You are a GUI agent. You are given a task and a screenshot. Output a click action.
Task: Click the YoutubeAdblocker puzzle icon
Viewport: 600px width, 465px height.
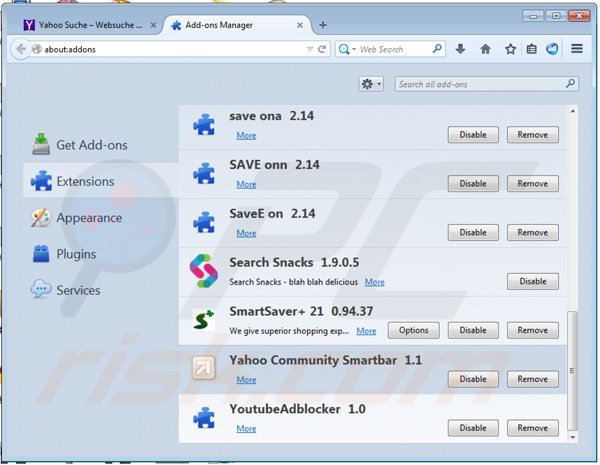[204, 418]
